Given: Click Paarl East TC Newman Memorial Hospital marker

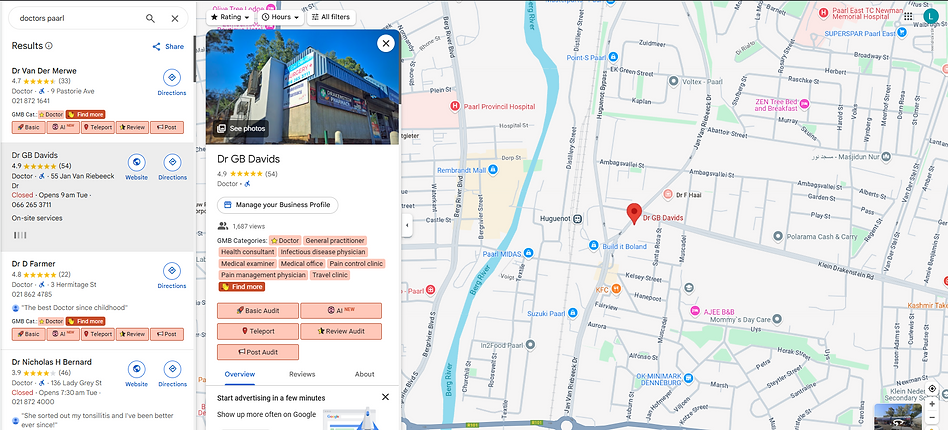Looking at the screenshot, I should pyautogui.click(x=823, y=12).
